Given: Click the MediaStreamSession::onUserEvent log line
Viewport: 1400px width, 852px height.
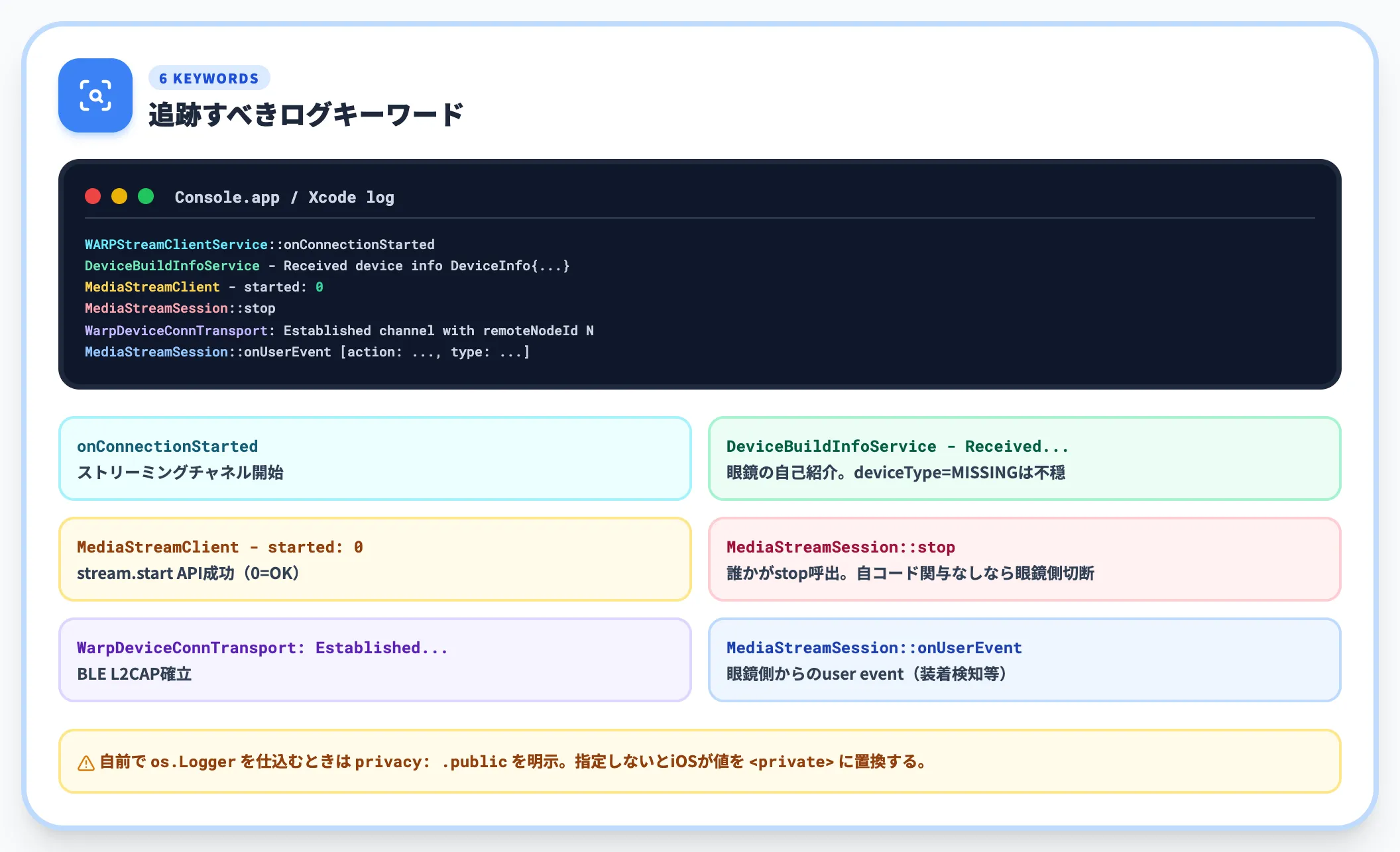Looking at the screenshot, I should tap(308, 352).
